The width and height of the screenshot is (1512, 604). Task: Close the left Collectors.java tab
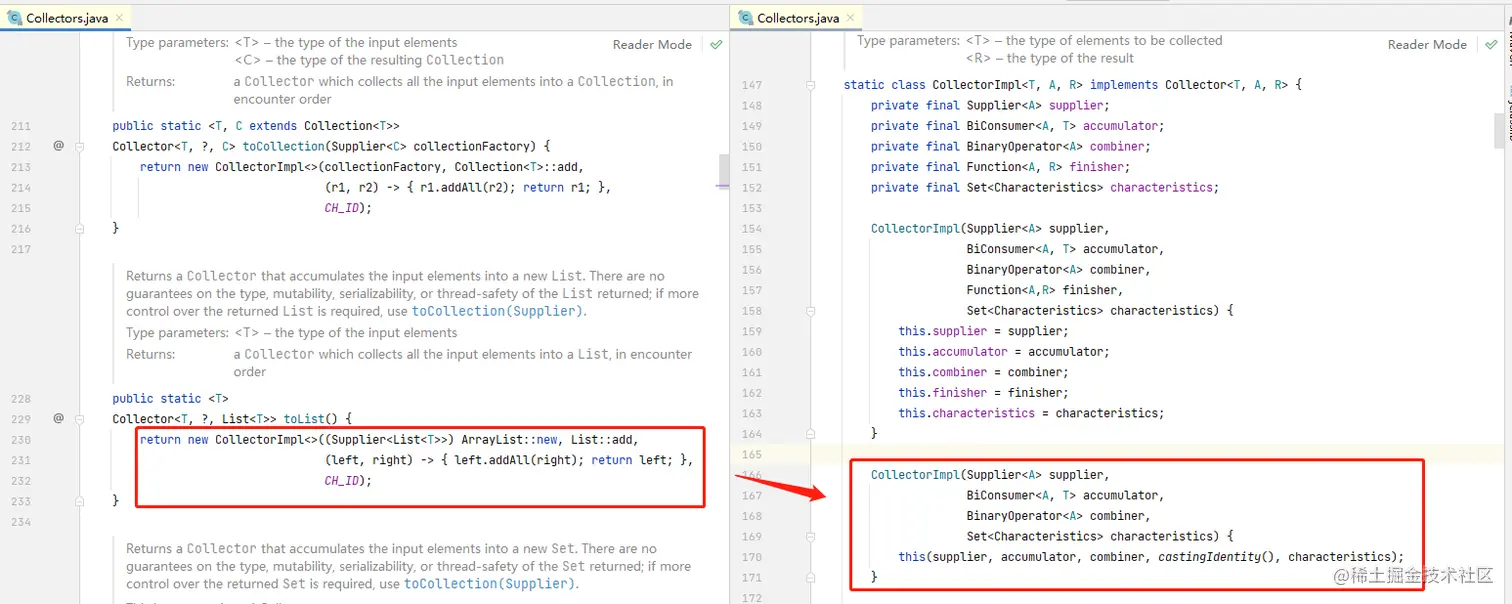tap(119, 19)
